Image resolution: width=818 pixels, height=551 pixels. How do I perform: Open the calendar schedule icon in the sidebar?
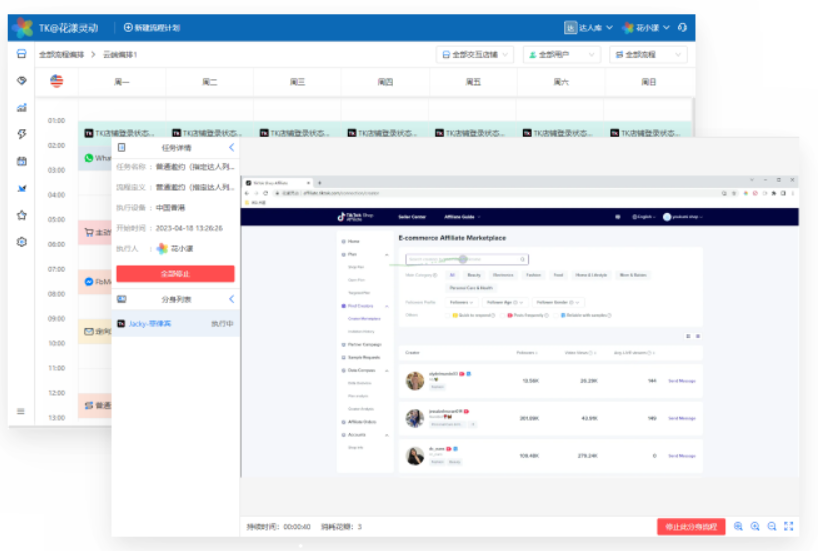click(x=21, y=161)
